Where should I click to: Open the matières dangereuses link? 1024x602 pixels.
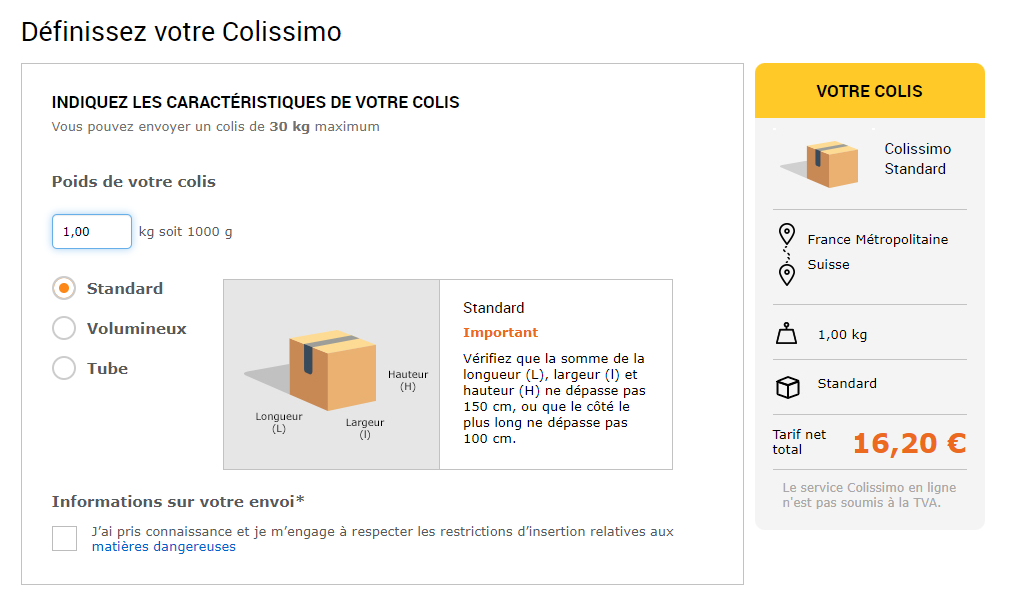click(x=164, y=547)
